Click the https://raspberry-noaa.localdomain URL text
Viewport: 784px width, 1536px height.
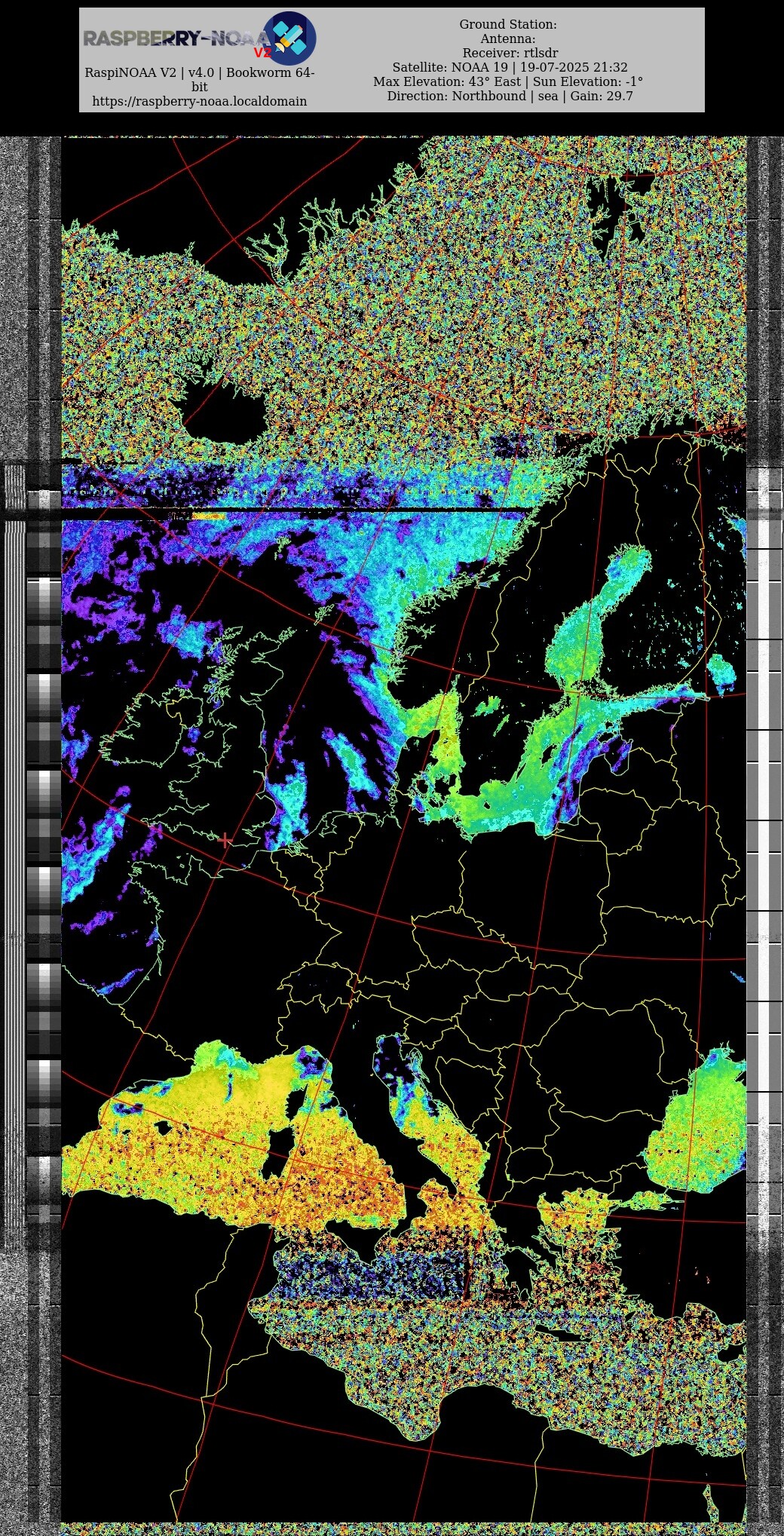click(200, 101)
